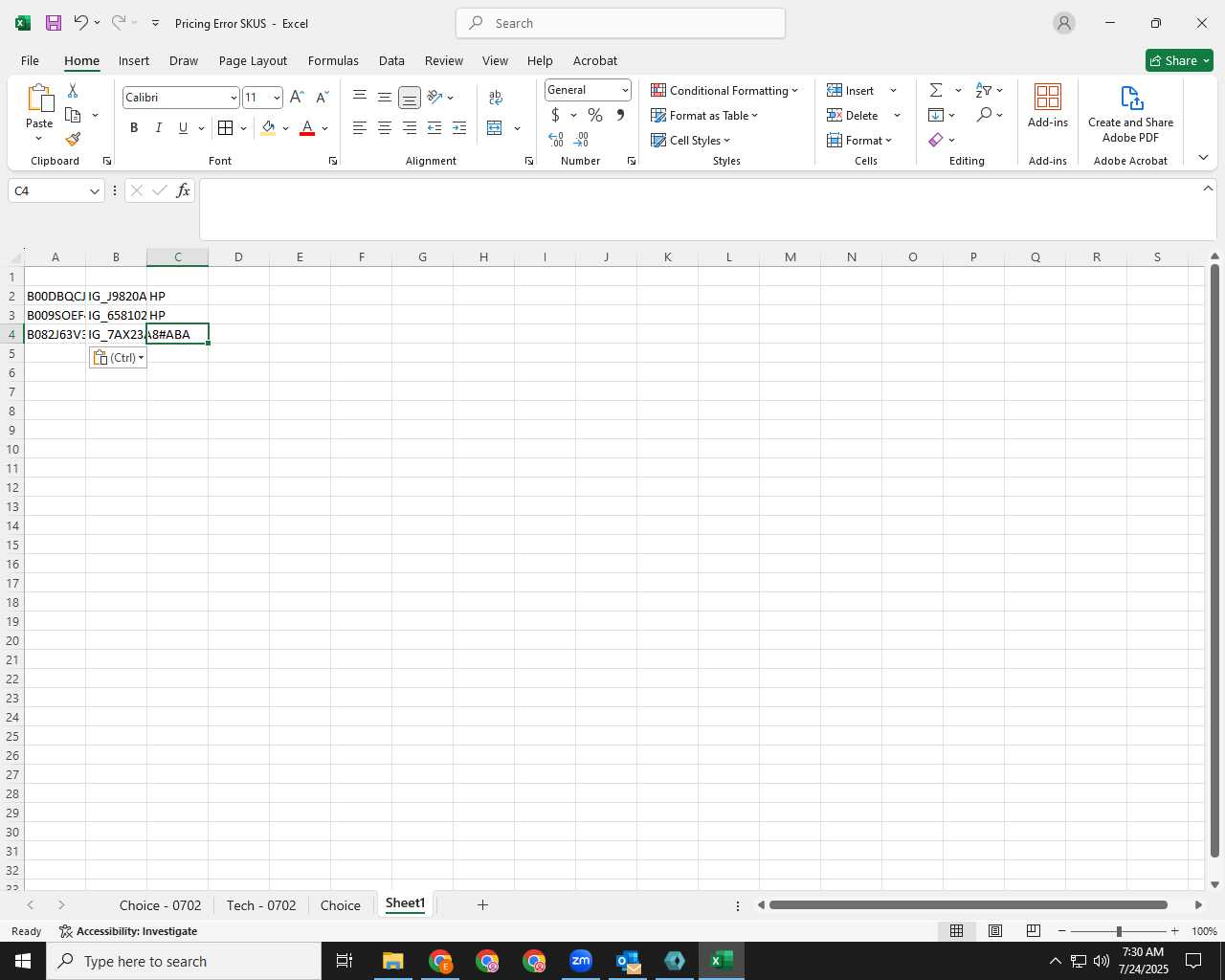Open the Choice - 0702 sheet tab

pos(160,905)
